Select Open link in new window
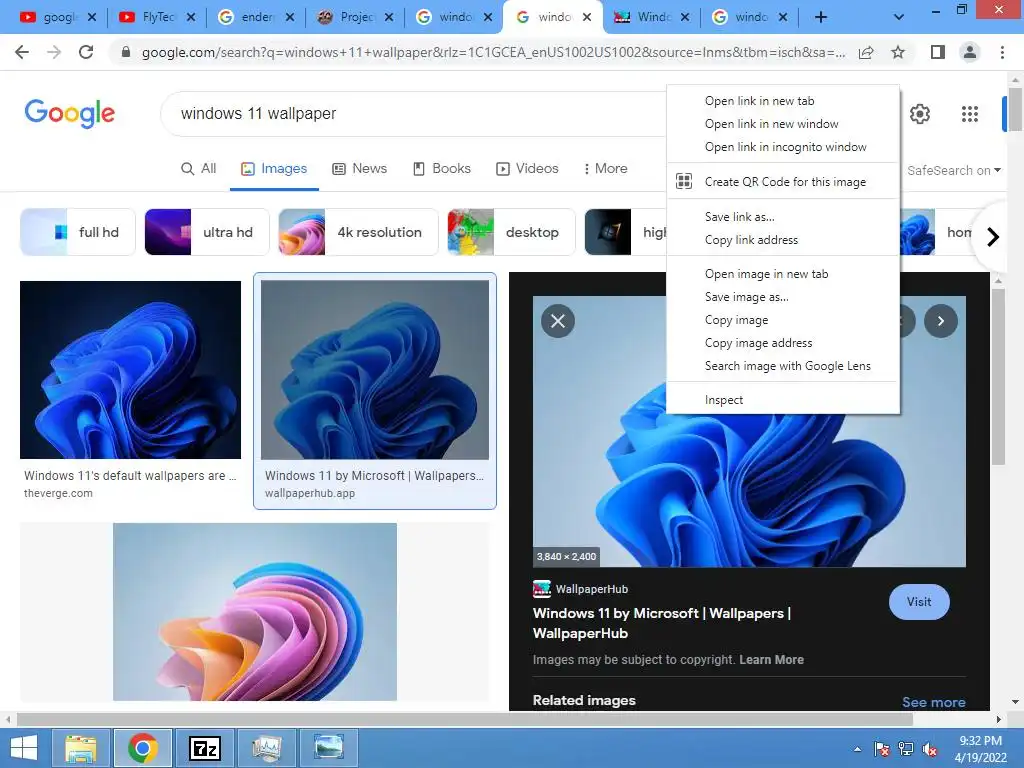The width and height of the screenshot is (1024, 768). [x=783, y=124]
